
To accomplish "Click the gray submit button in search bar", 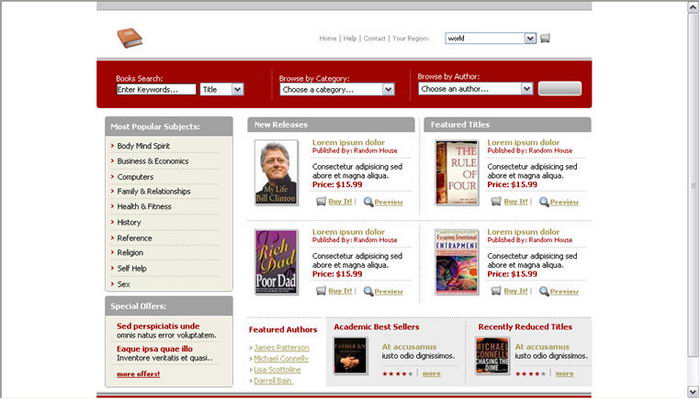I will [560, 88].
